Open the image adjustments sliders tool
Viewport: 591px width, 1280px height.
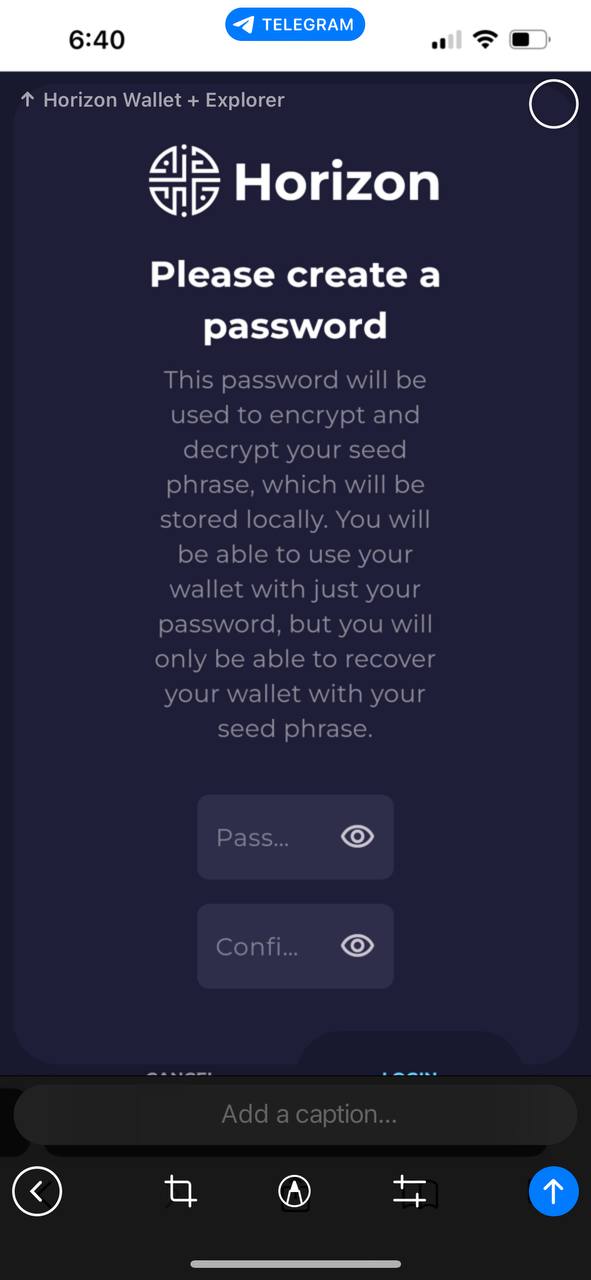(x=409, y=1190)
